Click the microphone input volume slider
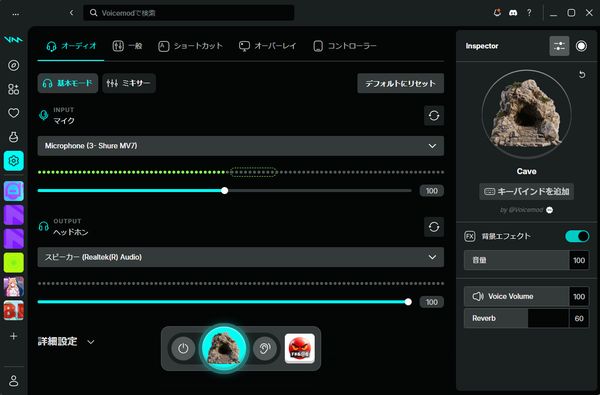The width and height of the screenshot is (600, 395). pos(224,191)
